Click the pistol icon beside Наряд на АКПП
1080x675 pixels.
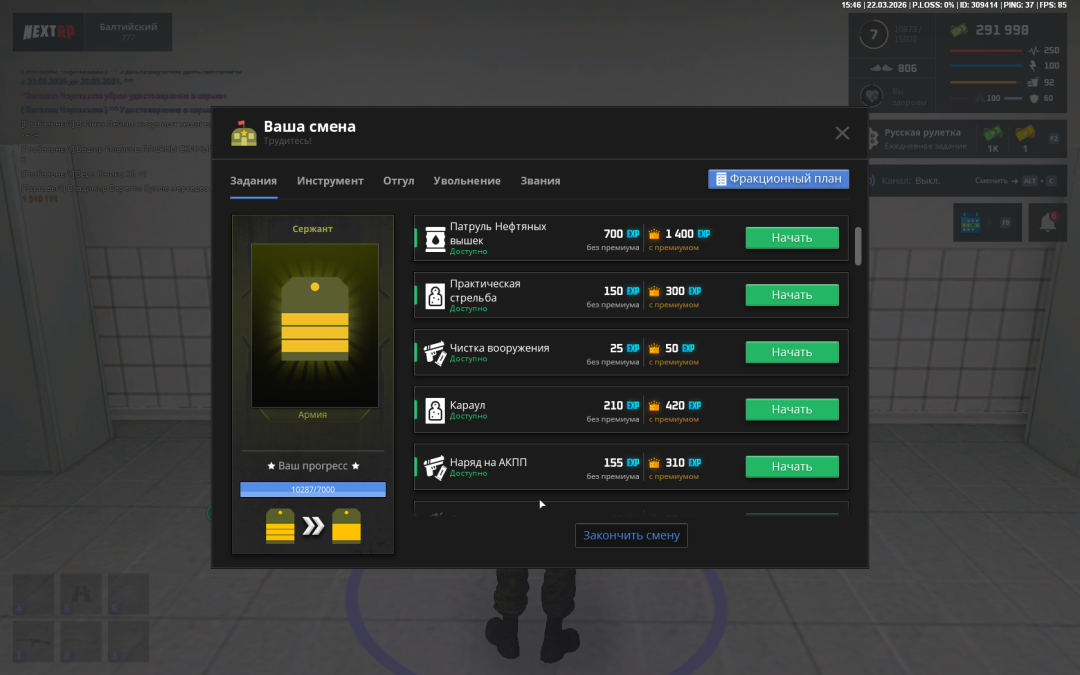[x=435, y=466]
